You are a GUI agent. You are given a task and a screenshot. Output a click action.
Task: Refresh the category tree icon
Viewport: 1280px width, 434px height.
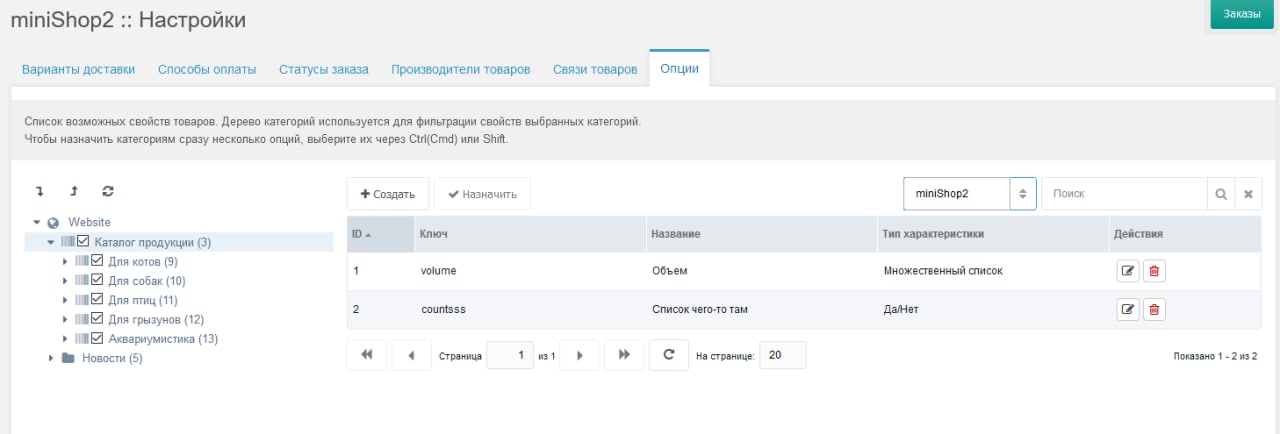pos(108,192)
